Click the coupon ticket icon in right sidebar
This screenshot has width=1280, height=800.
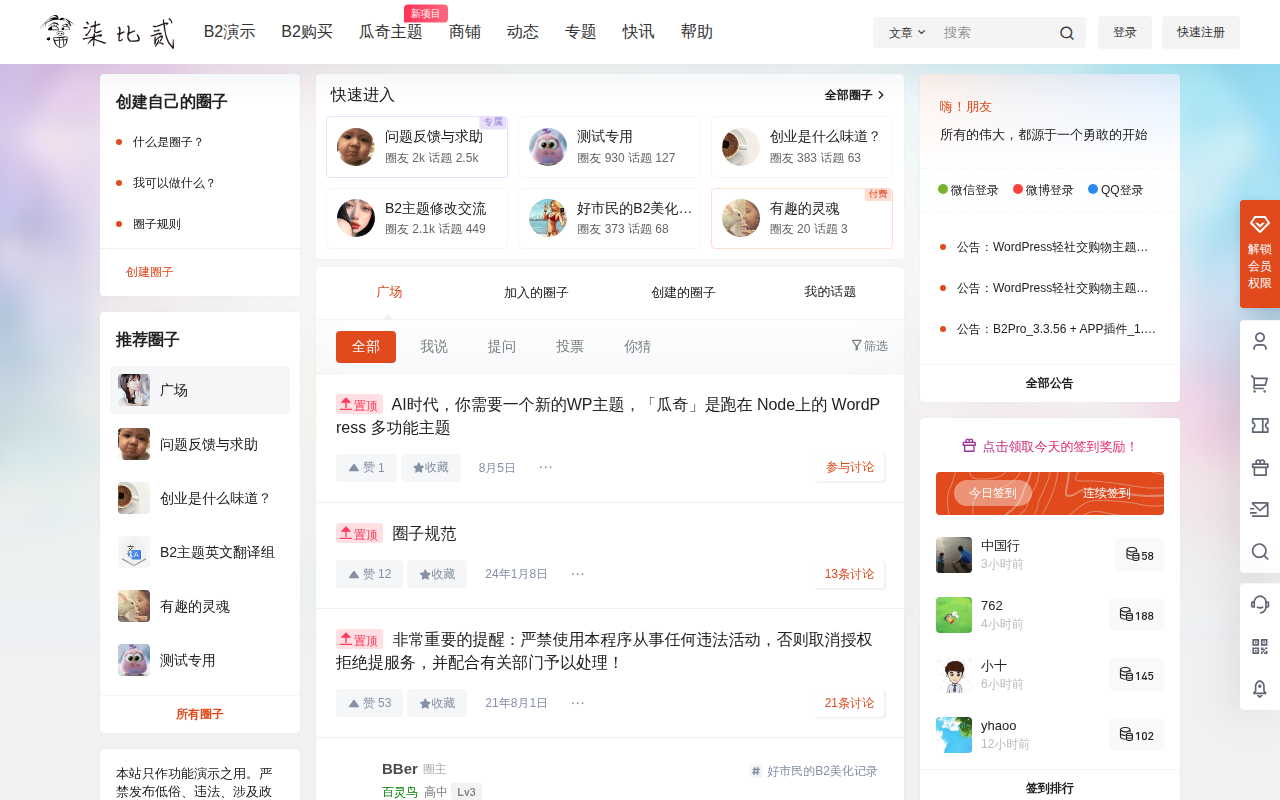(x=1260, y=425)
